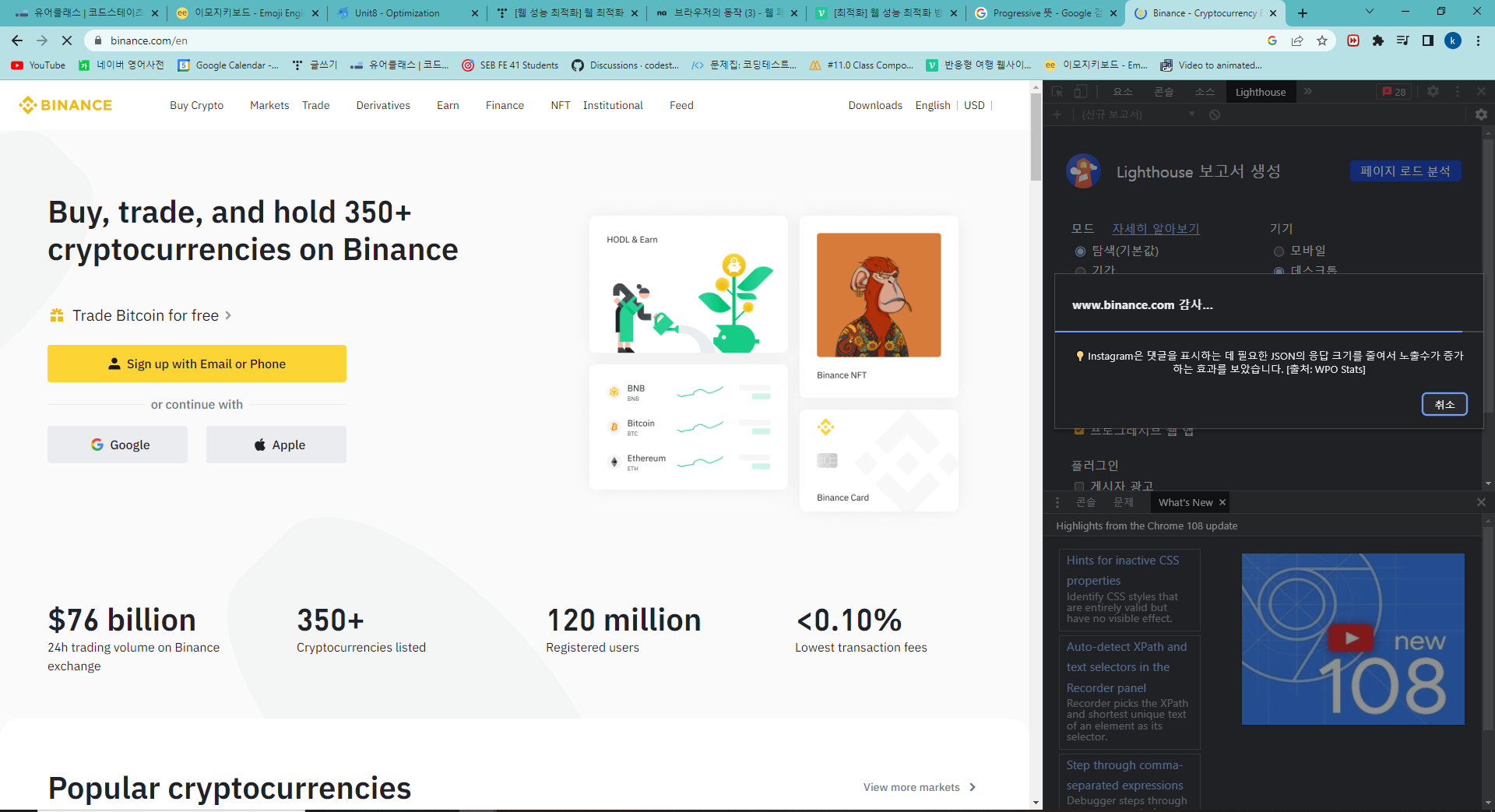Viewport: 1495px width, 812px height.
Task: Open the DevTools customize three-dot menu
Action: pos(1458,92)
